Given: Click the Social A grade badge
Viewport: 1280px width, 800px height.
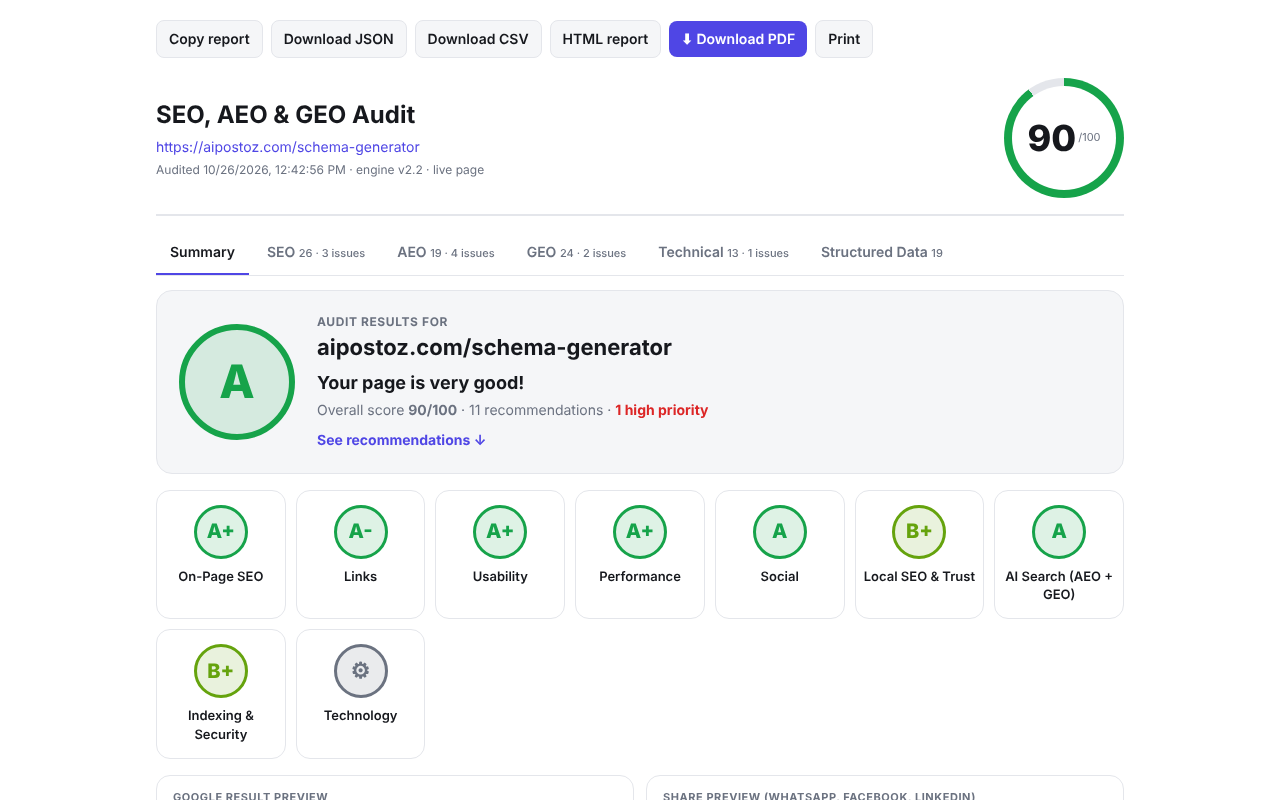Looking at the screenshot, I should pos(780,532).
